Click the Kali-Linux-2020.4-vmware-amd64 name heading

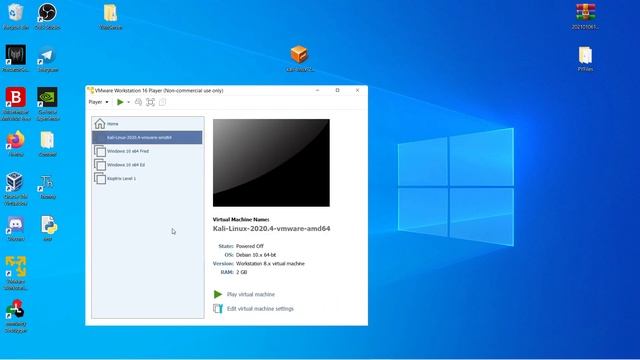pos(271,229)
